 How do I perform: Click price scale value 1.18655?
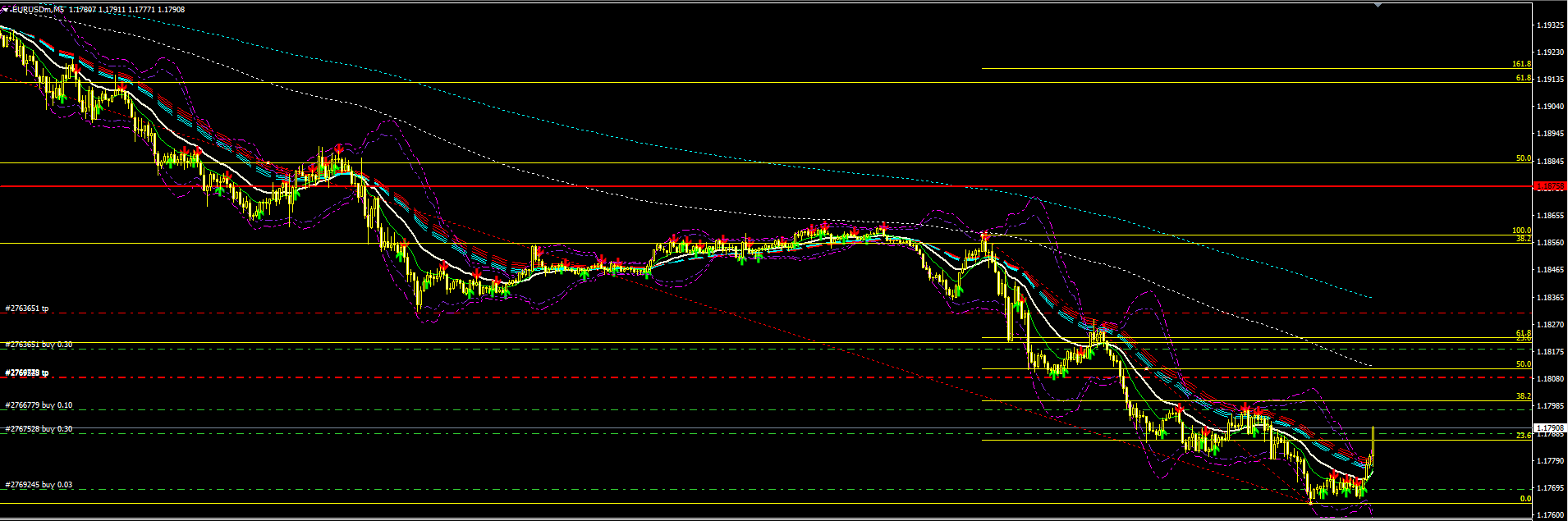tap(1551, 216)
